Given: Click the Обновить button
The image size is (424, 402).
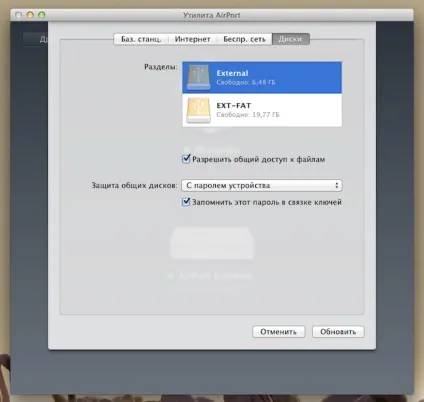Looking at the screenshot, I should [x=338, y=332].
